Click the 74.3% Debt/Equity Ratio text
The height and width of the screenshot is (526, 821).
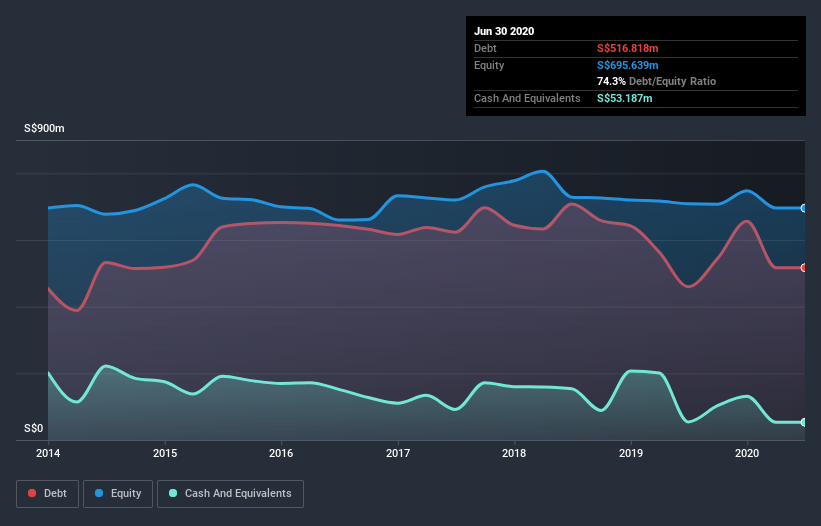[657, 81]
